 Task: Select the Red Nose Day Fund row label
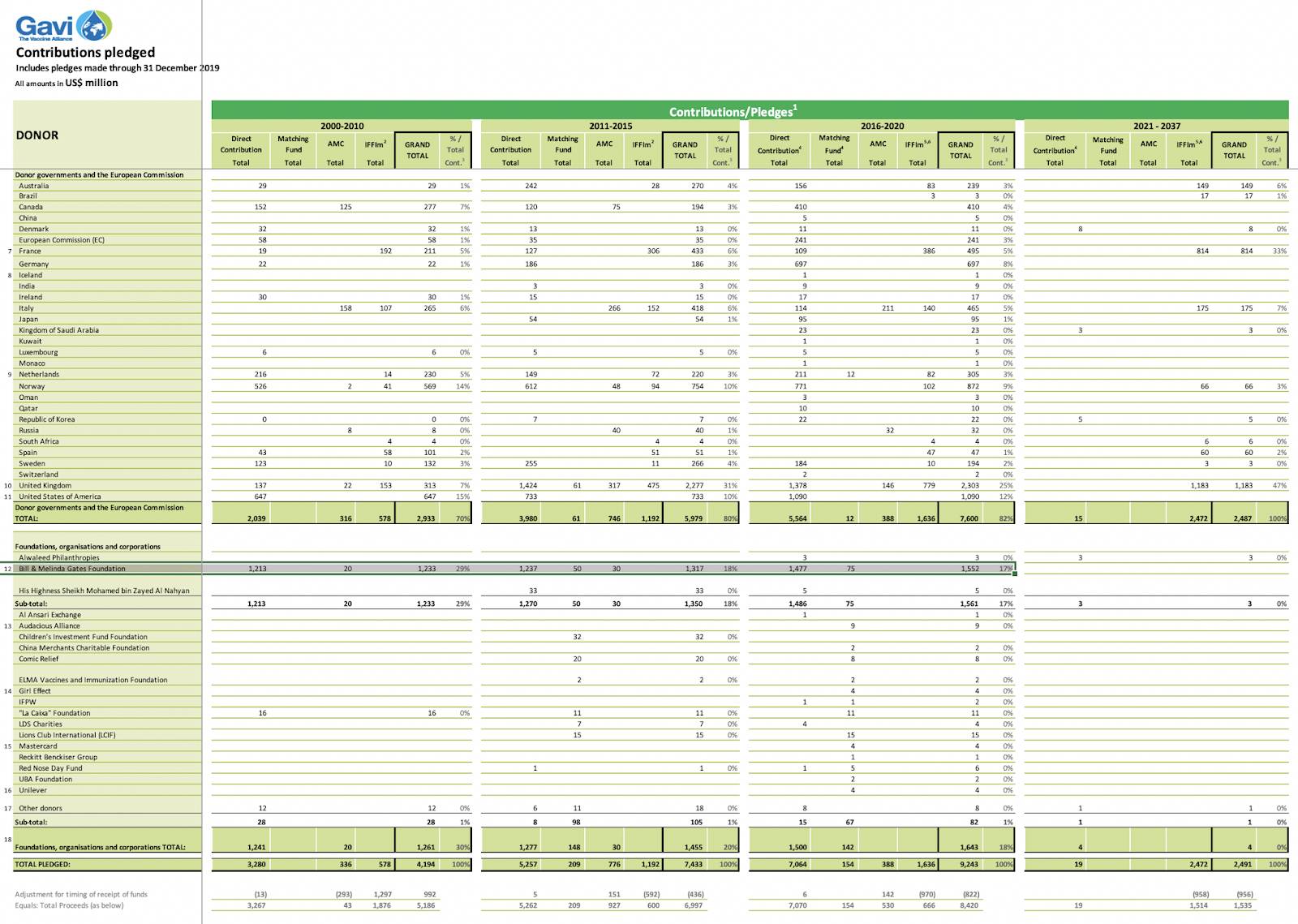(x=51, y=768)
